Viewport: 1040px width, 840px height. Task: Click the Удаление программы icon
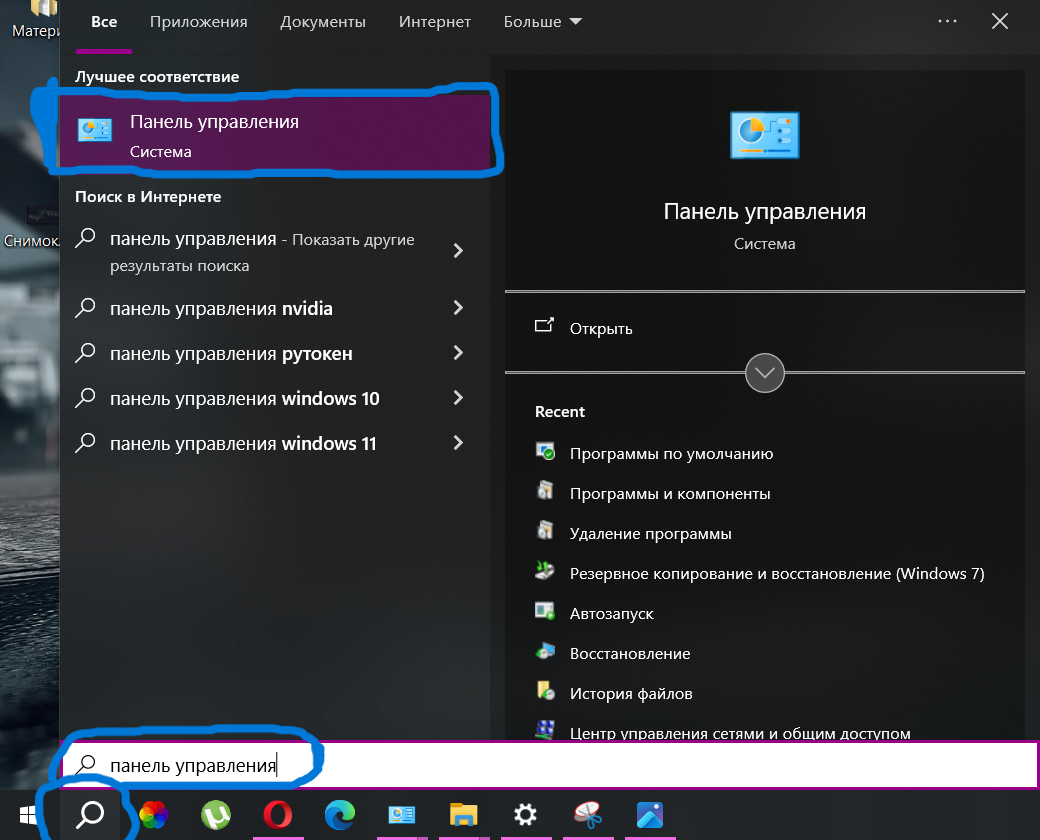pyautogui.click(x=545, y=531)
